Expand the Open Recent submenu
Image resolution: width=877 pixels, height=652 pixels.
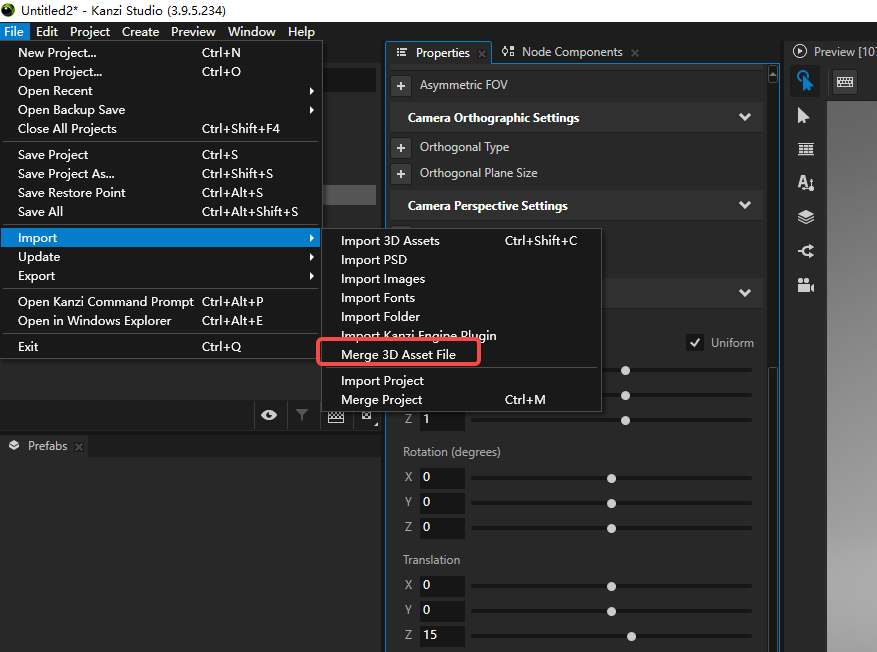(161, 91)
